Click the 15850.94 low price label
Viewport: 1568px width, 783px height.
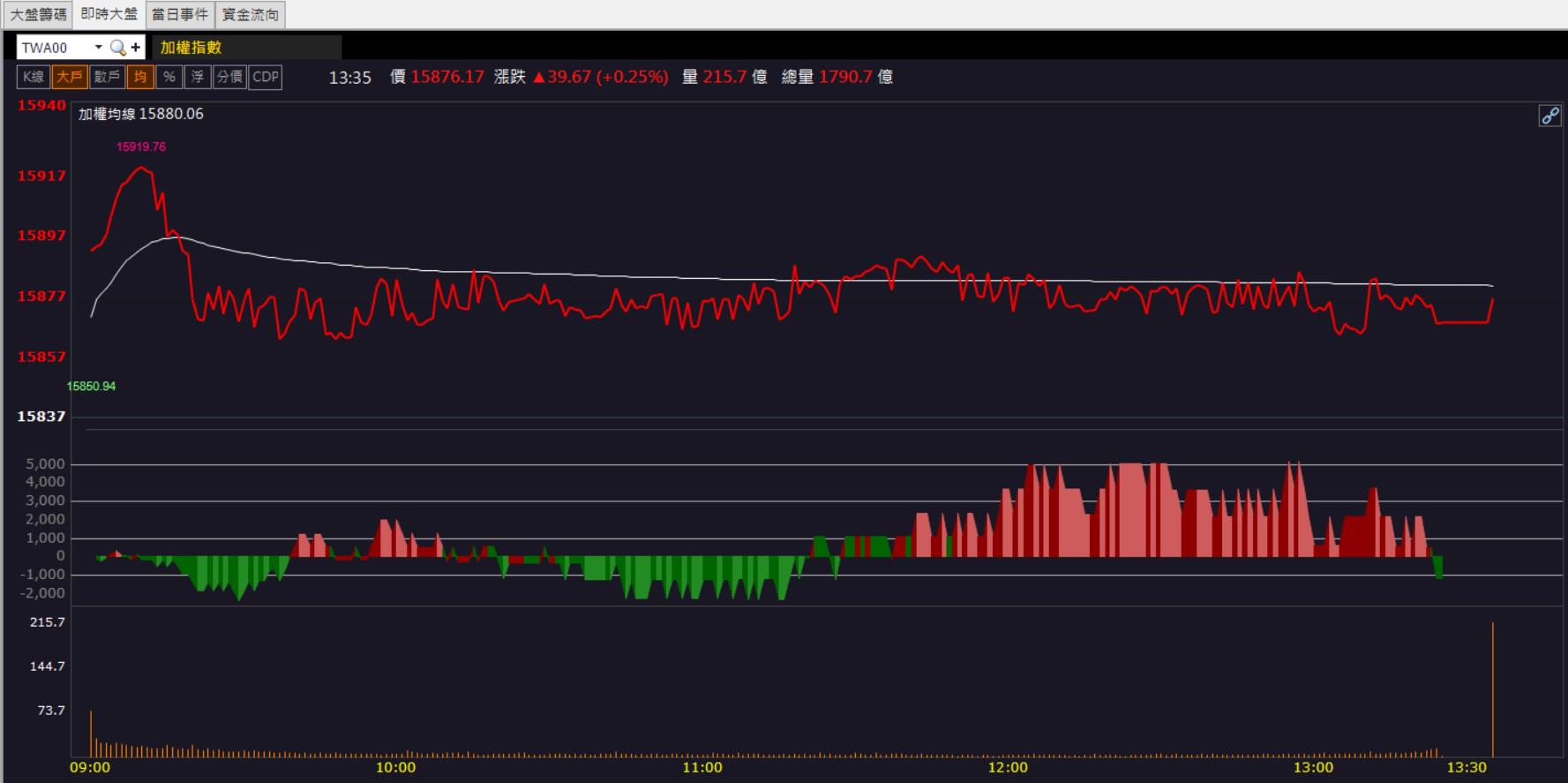tap(91, 386)
